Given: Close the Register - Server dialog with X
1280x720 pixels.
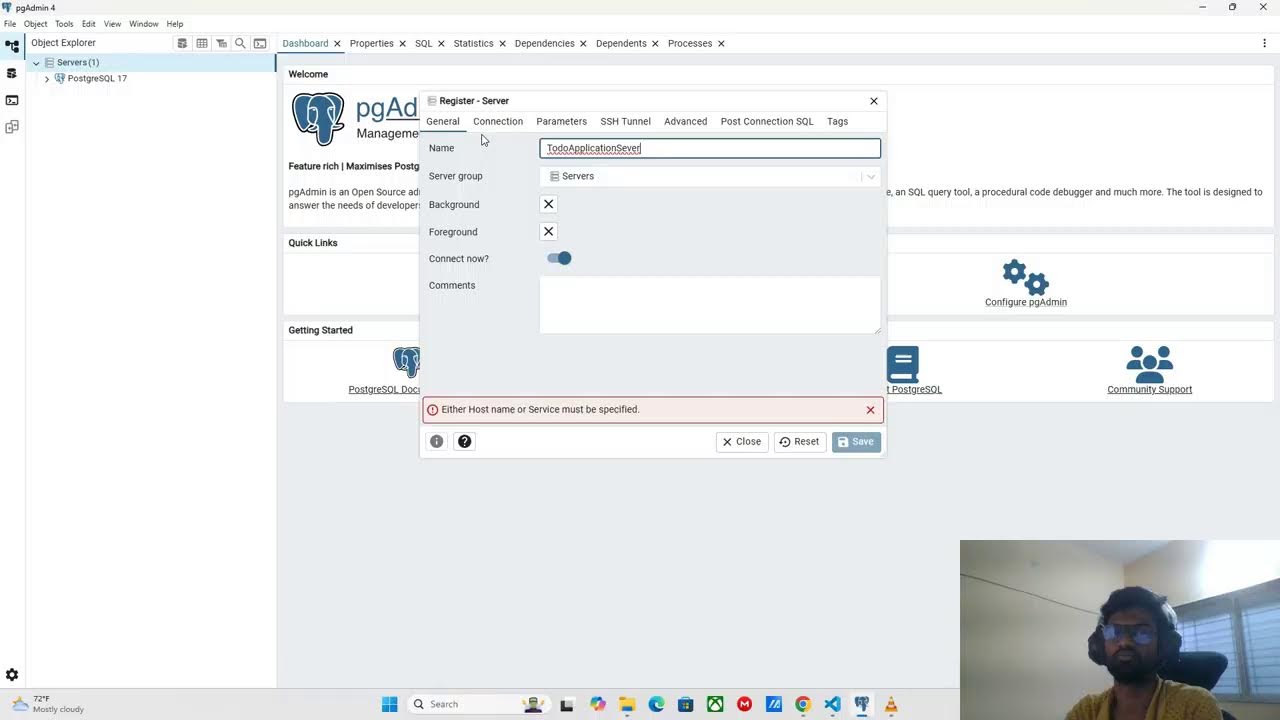Looking at the screenshot, I should coord(874,101).
